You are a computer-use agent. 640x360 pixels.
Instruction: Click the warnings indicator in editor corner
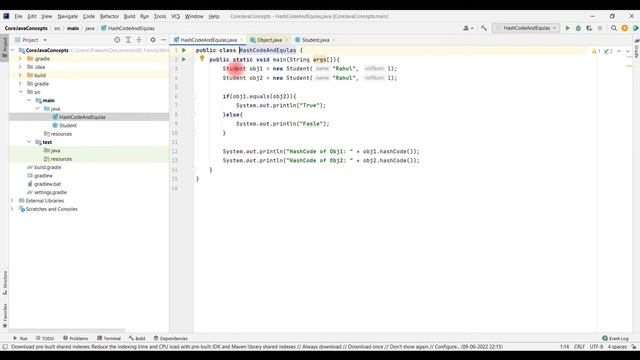596,51
